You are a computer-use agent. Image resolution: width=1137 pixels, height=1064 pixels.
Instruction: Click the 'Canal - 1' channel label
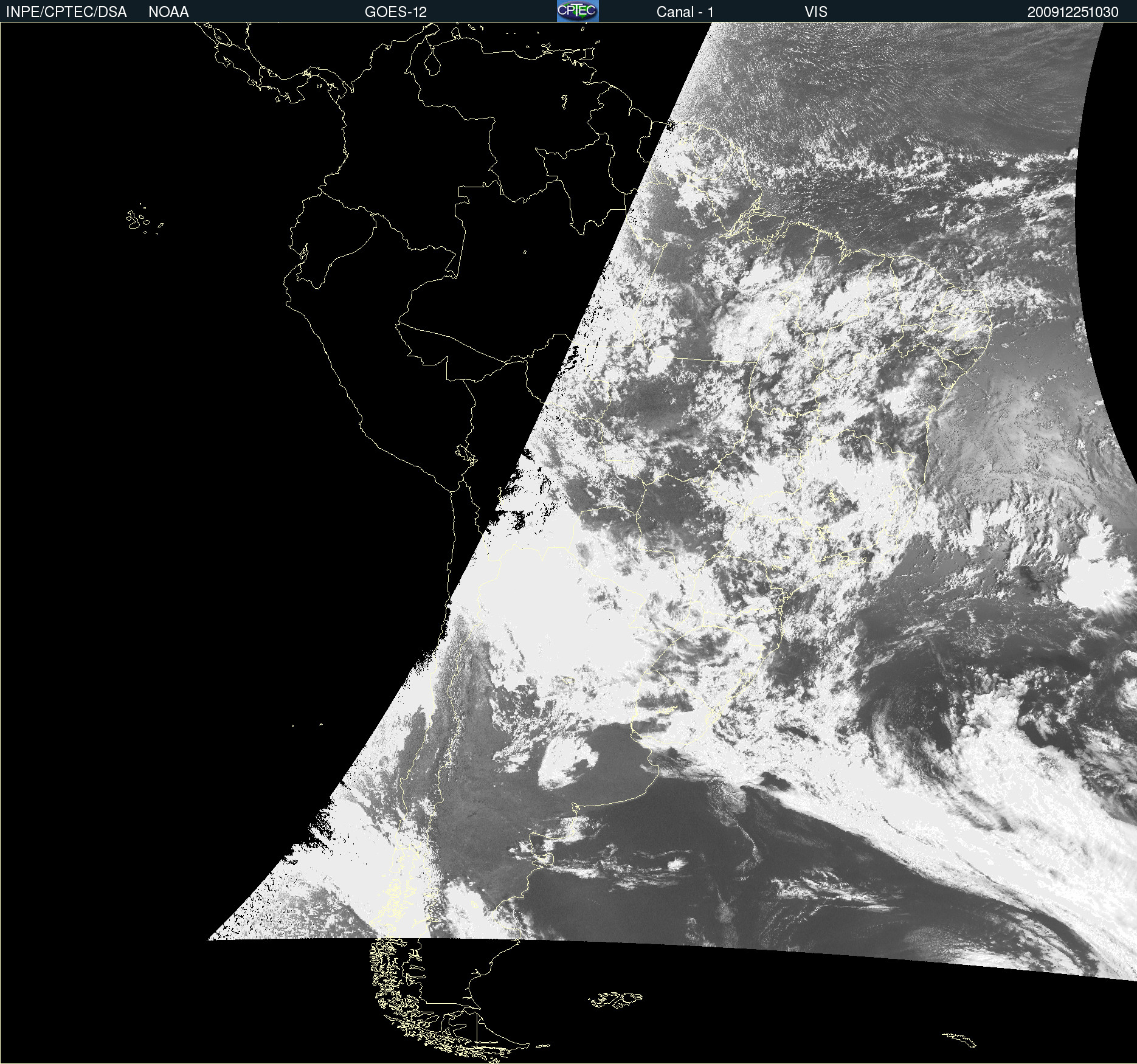685,12
